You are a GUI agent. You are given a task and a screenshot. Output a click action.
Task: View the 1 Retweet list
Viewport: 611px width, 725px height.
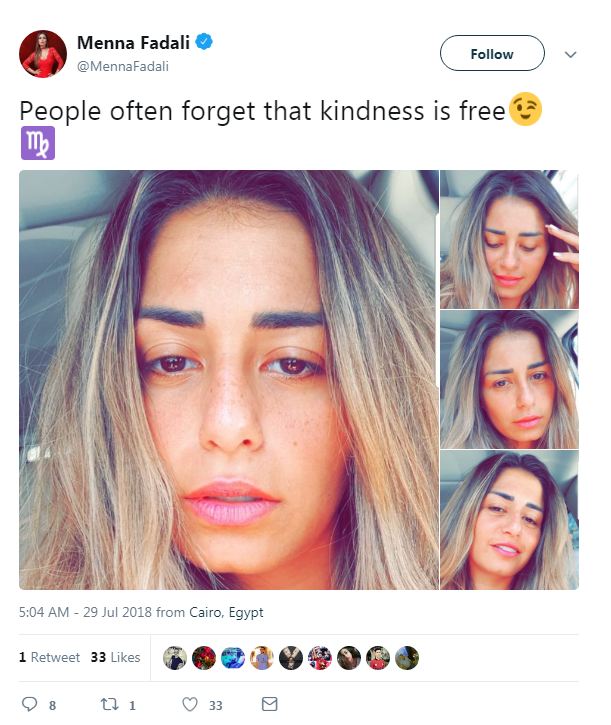point(49,657)
